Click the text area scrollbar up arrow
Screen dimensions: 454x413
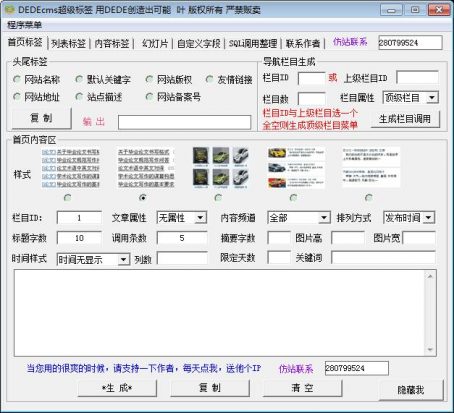pyautogui.click(x=430, y=276)
